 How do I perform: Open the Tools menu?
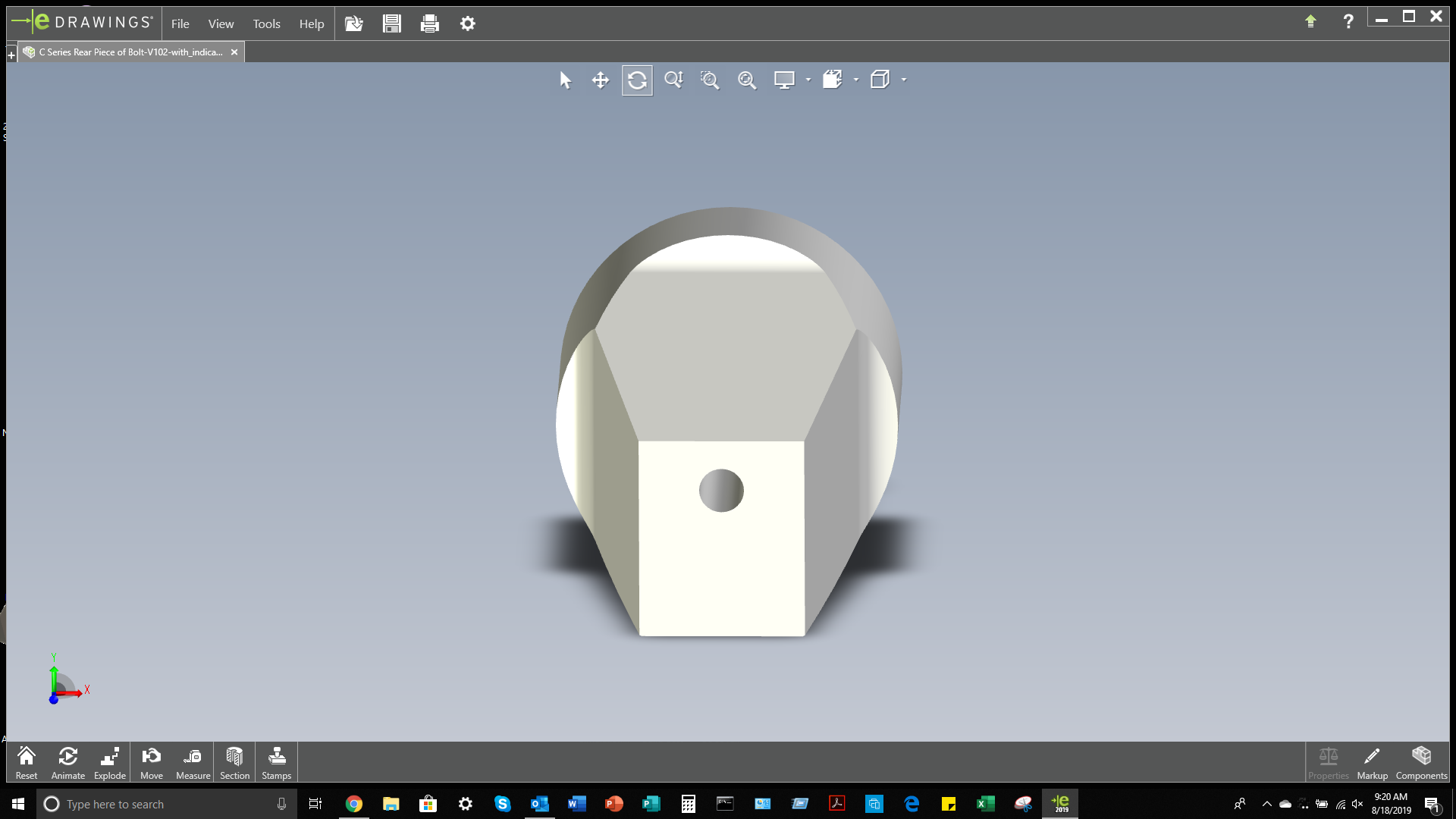[266, 24]
